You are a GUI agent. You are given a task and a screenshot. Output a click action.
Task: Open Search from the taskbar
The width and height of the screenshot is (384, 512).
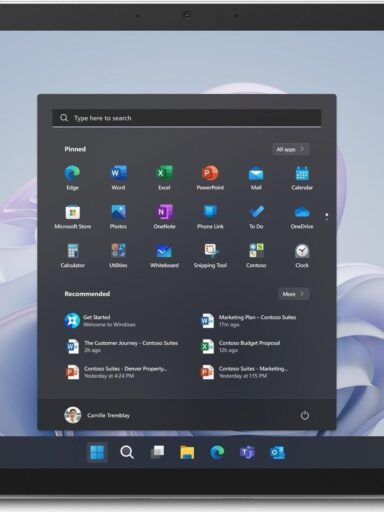[x=127, y=452]
